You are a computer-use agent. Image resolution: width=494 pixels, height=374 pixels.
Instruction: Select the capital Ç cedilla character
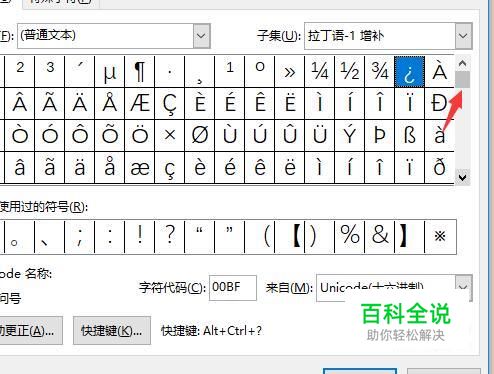pos(170,103)
